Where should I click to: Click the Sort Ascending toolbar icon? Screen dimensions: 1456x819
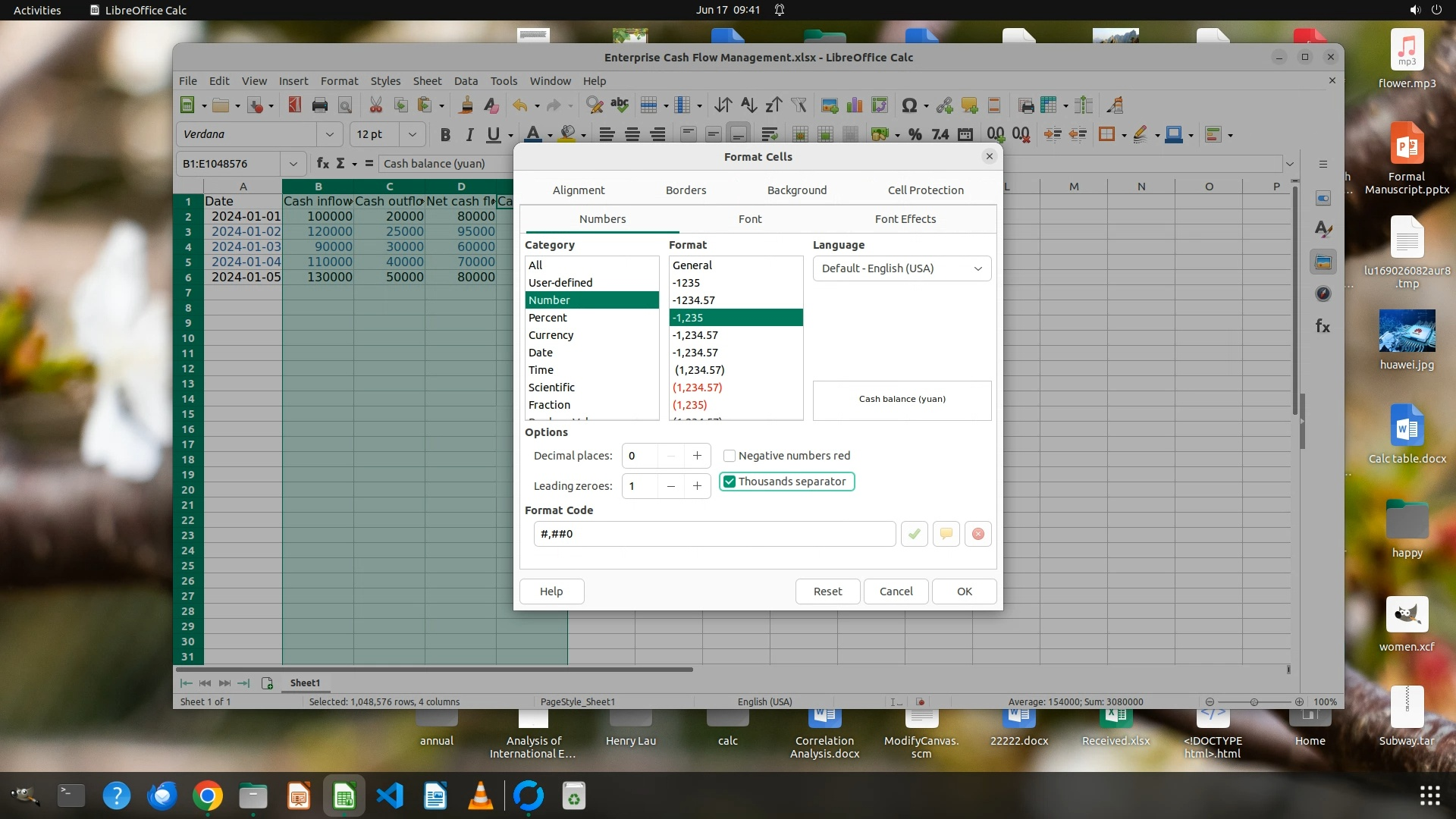point(748,105)
